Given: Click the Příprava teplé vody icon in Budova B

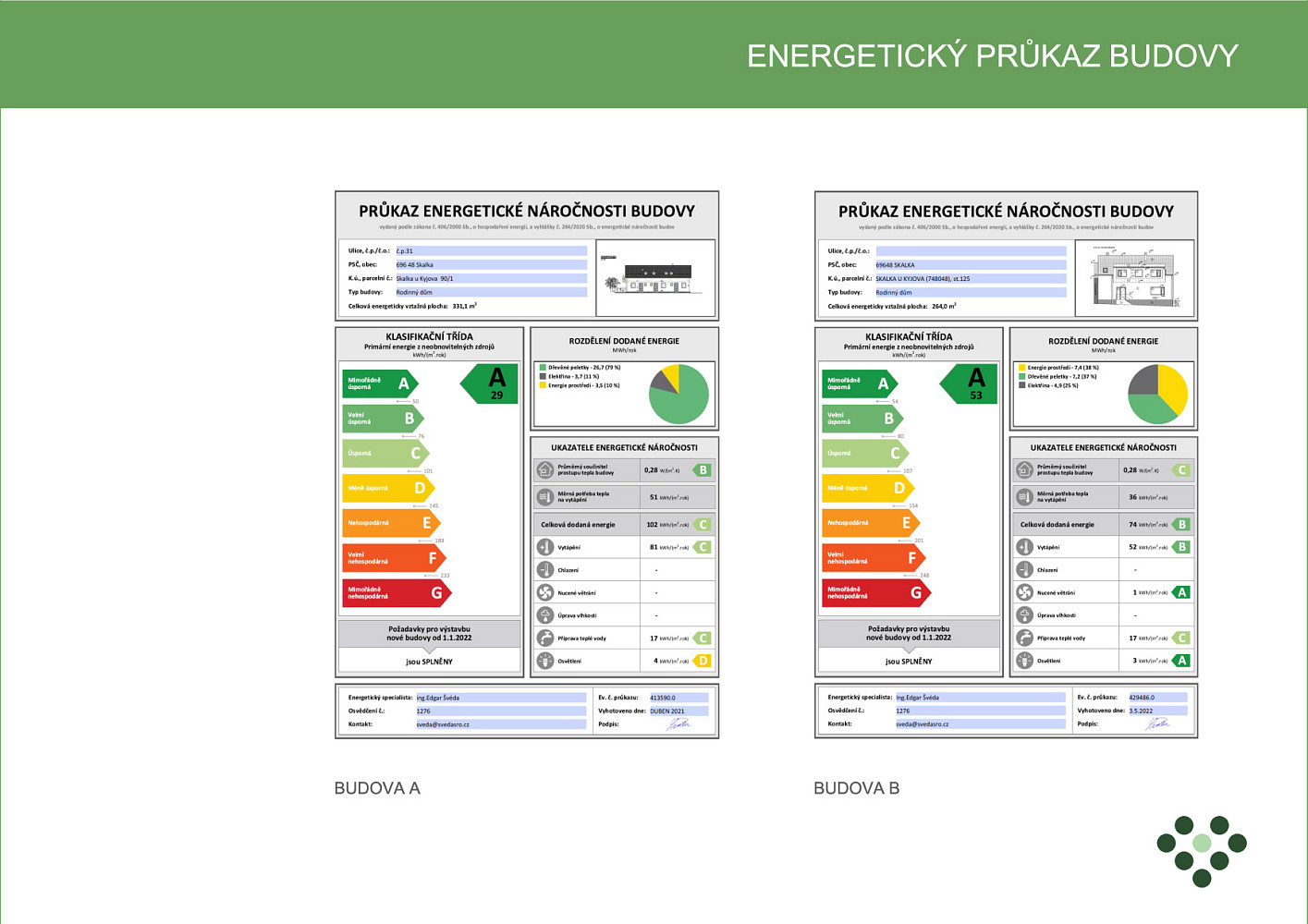Looking at the screenshot, I should click(x=1024, y=638).
